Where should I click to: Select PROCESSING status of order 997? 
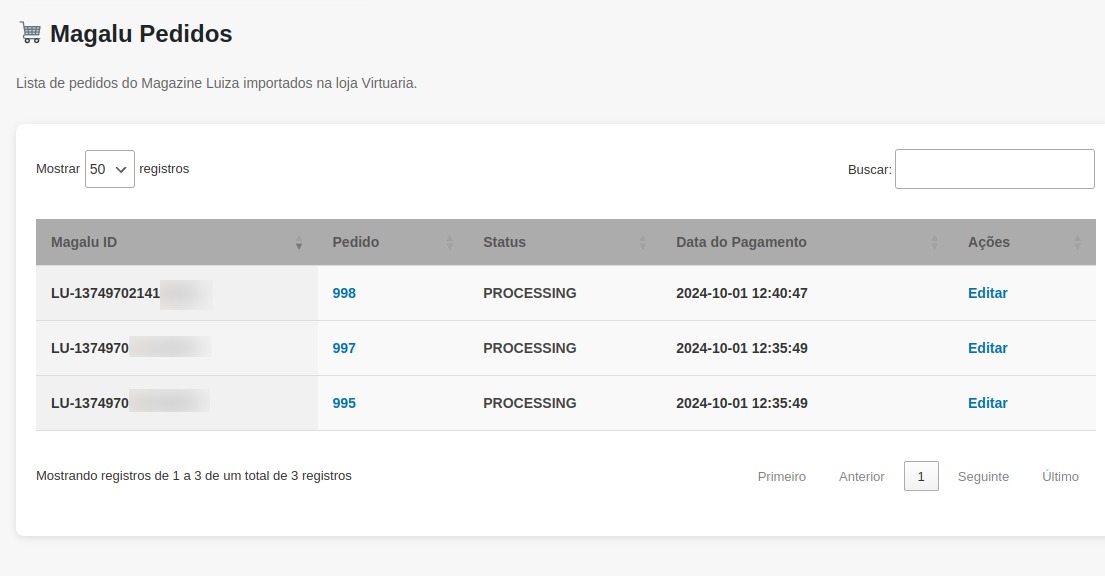[529, 348]
